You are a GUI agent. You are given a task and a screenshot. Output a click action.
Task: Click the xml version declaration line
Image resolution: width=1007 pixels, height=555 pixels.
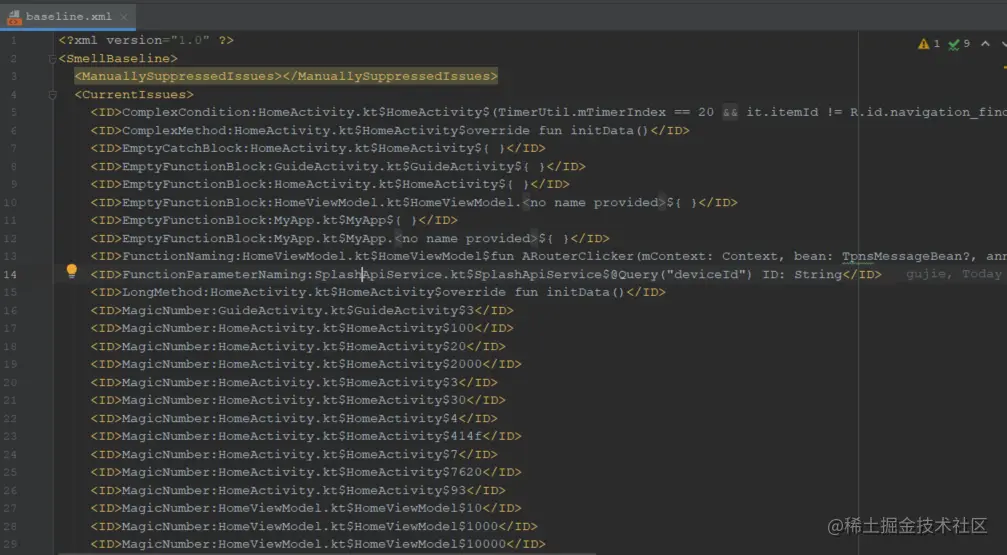(x=146, y=40)
